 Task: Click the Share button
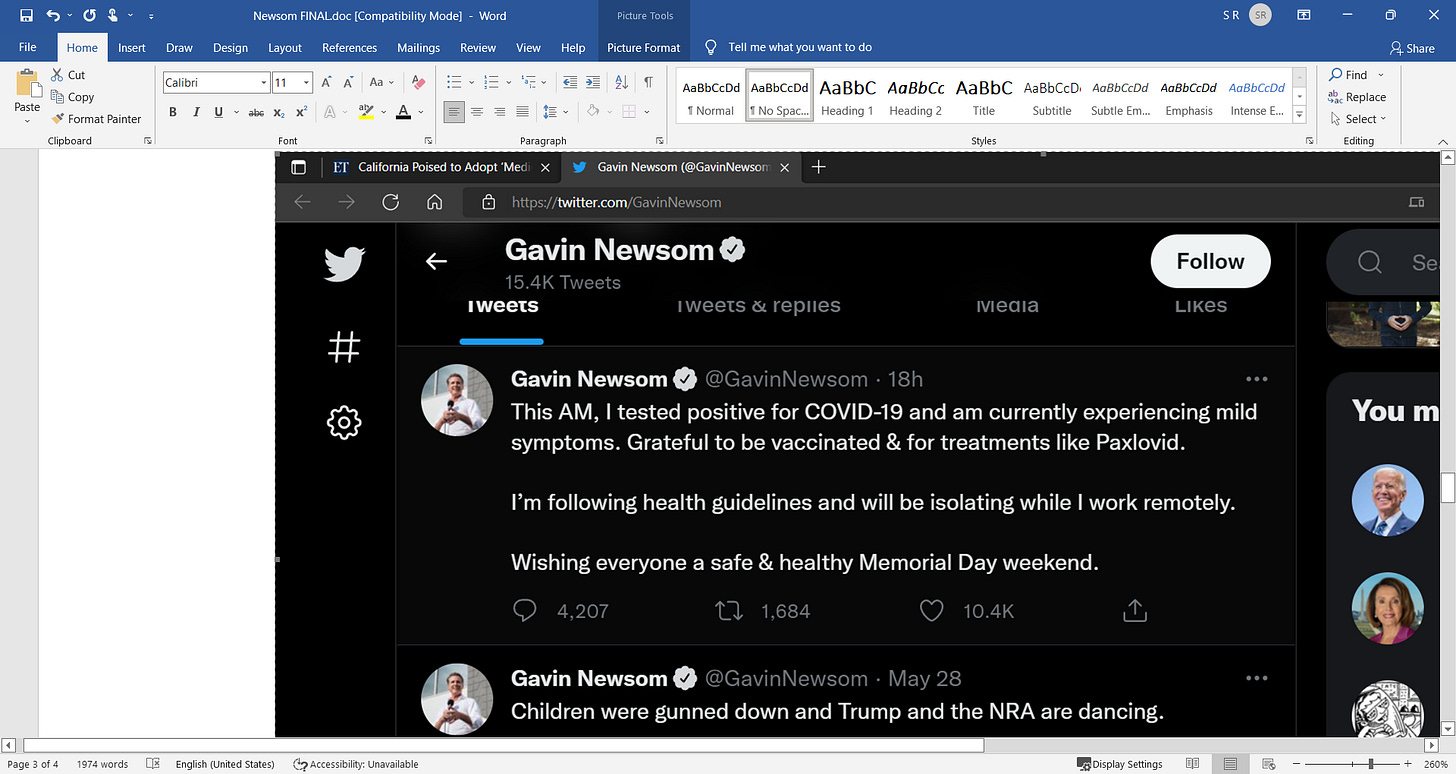(1413, 47)
